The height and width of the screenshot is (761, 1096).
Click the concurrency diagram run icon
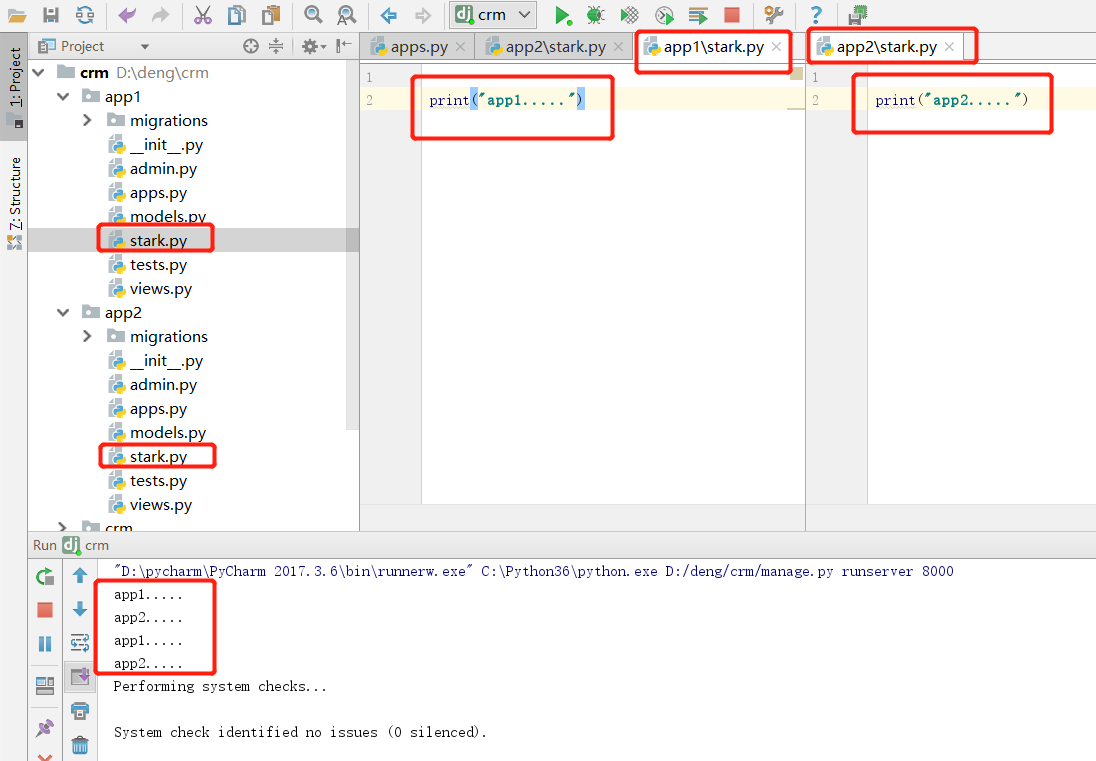pyautogui.click(x=698, y=15)
